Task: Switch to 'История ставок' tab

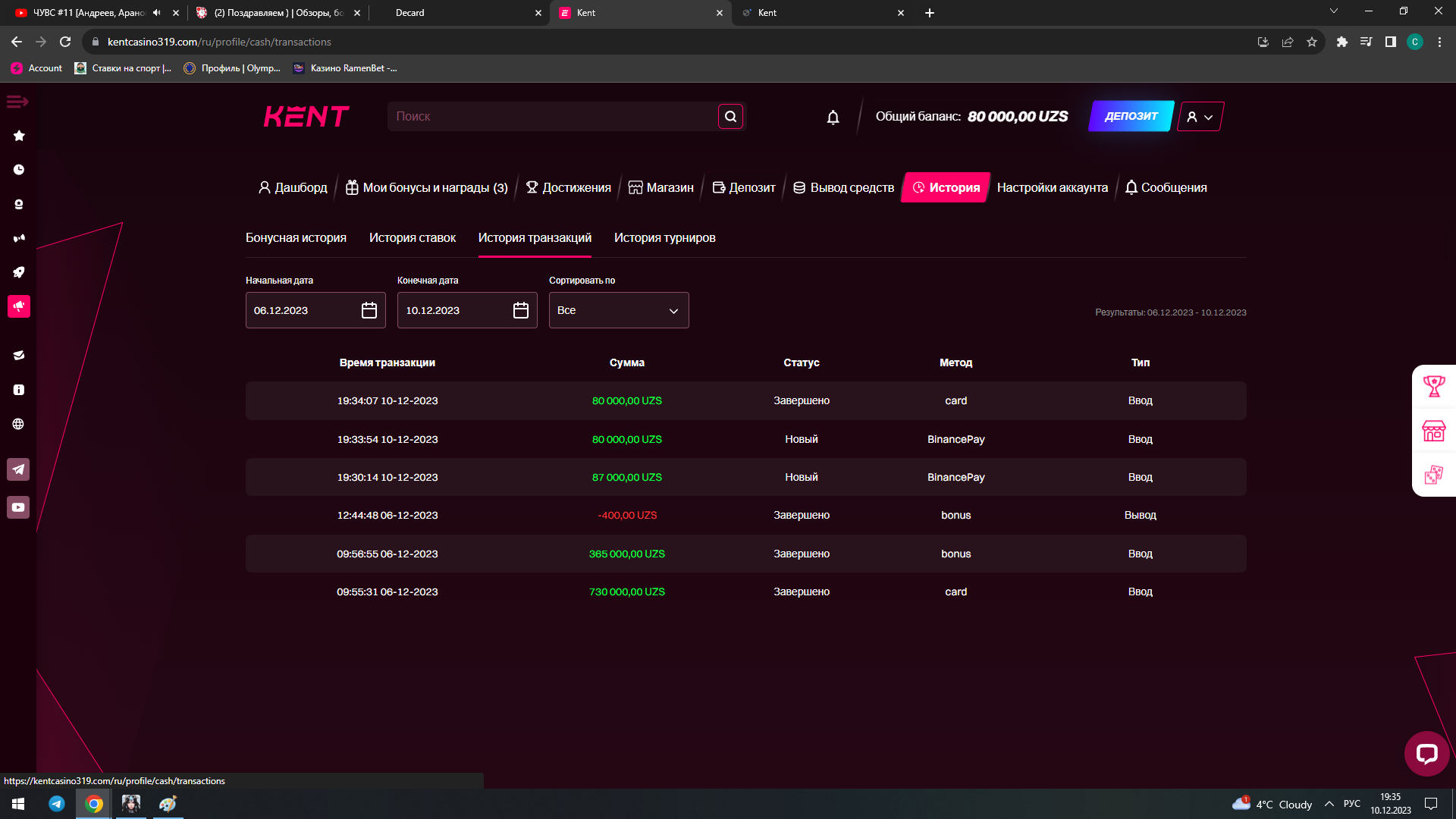Action: (412, 237)
